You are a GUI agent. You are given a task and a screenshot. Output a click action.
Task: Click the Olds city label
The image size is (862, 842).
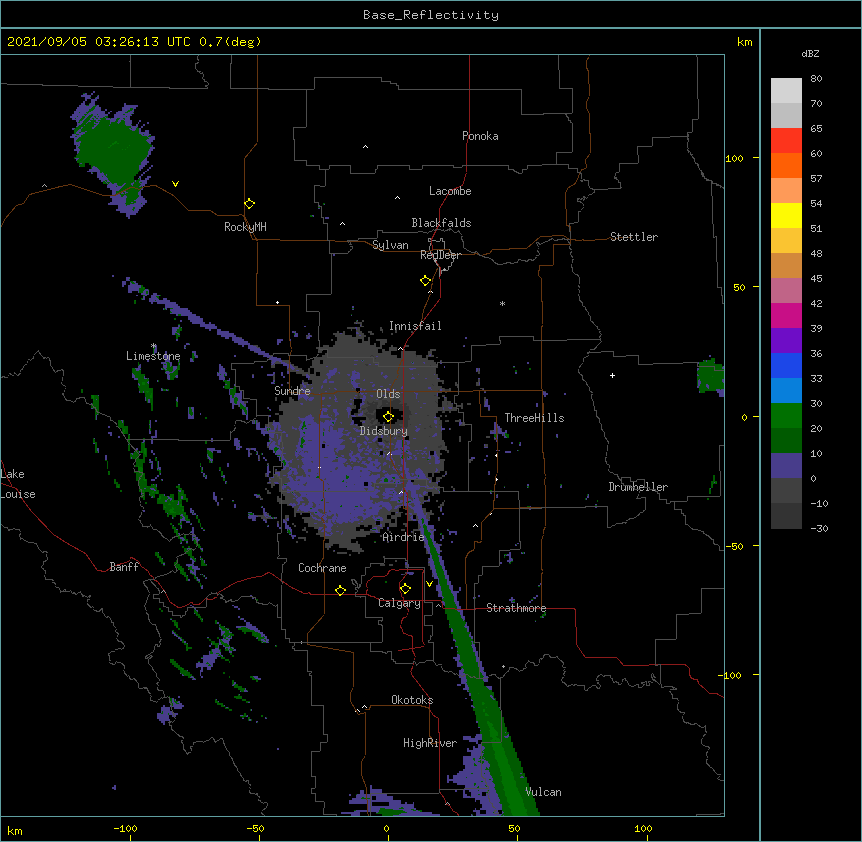tap(388, 394)
